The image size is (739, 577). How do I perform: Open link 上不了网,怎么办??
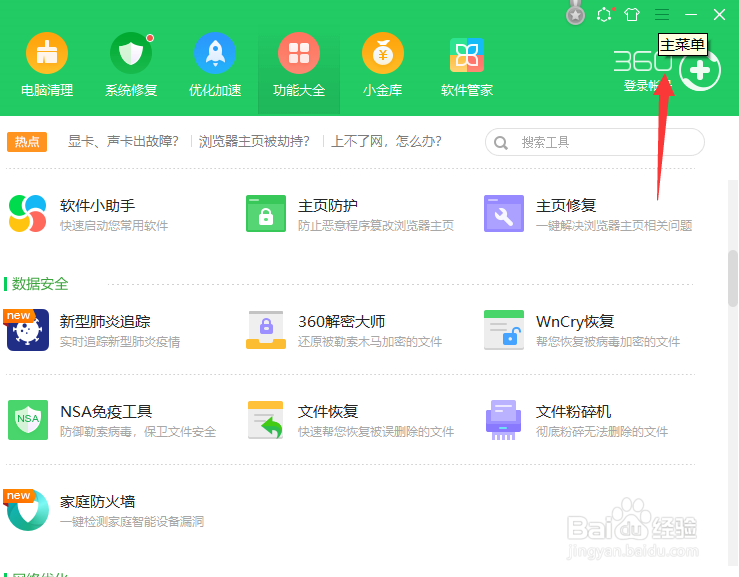pyautogui.click(x=386, y=141)
